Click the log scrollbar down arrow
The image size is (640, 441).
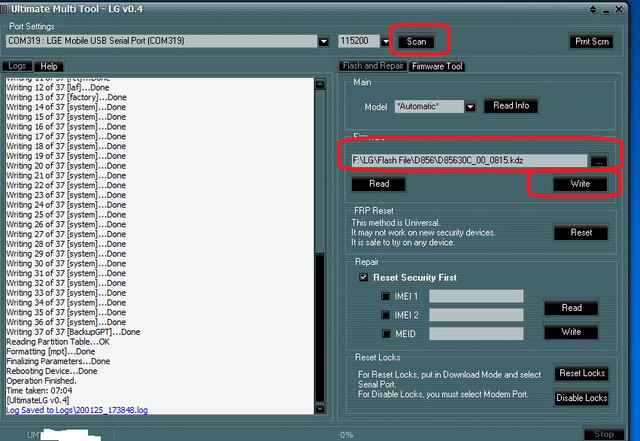320,408
